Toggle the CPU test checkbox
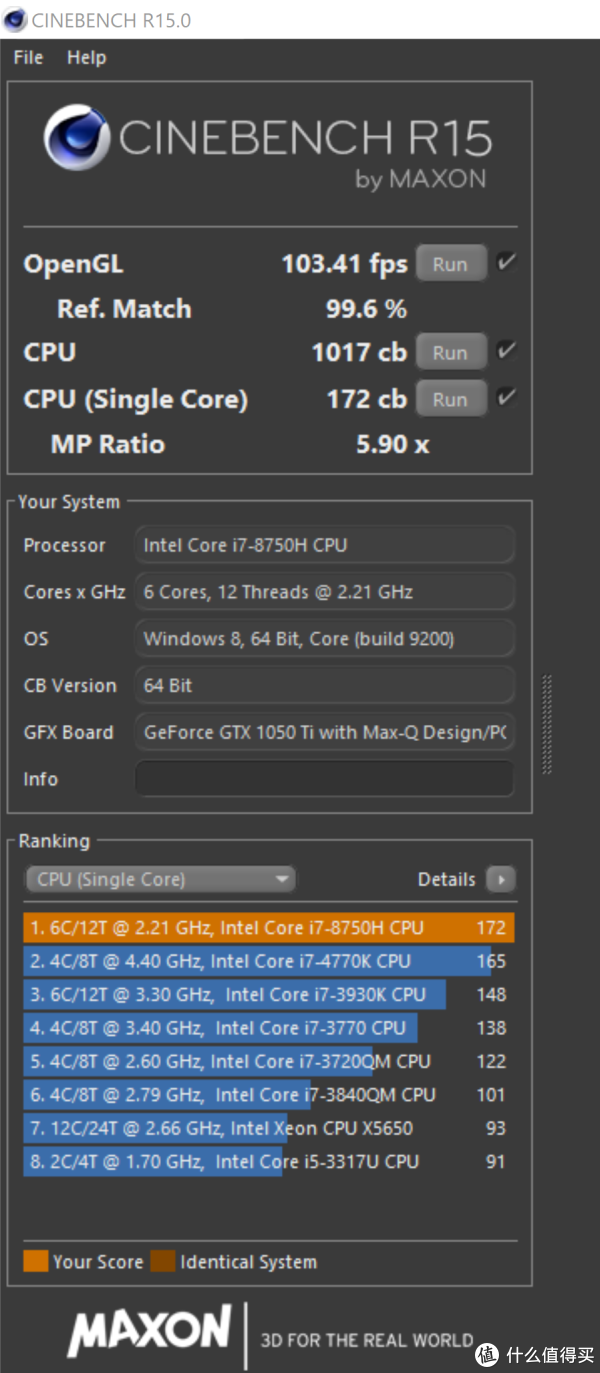The width and height of the screenshot is (600, 1373). tap(506, 351)
